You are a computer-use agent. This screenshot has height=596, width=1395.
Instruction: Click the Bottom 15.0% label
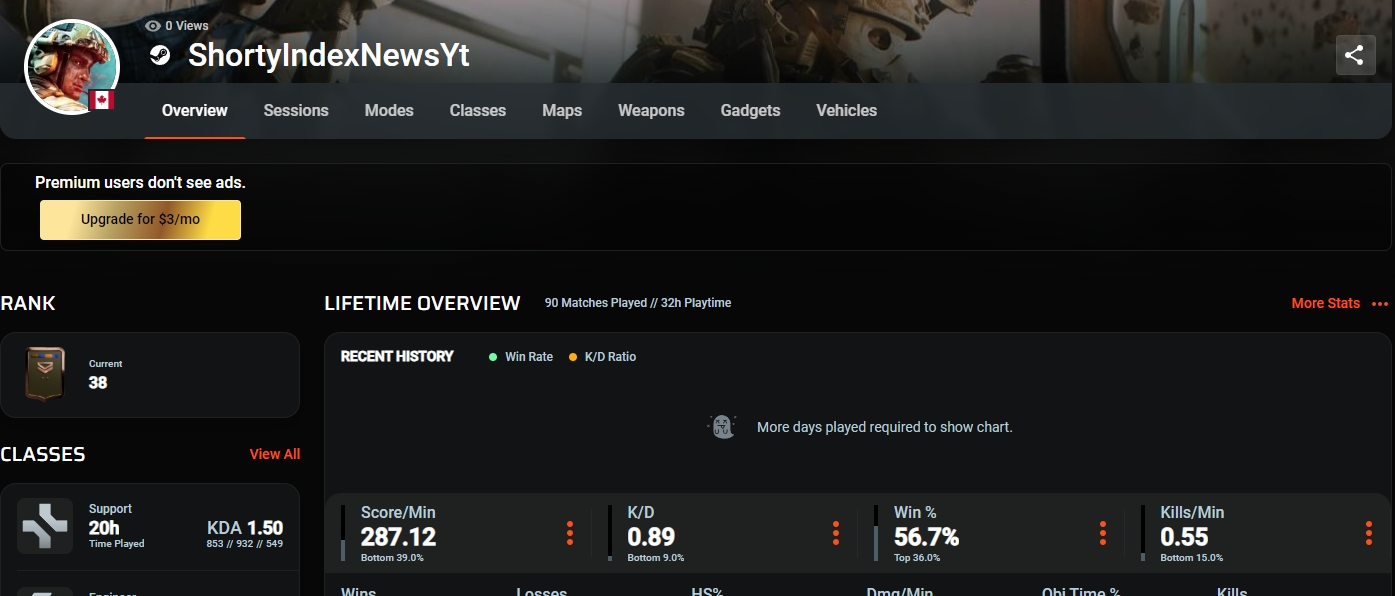point(1191,558)
